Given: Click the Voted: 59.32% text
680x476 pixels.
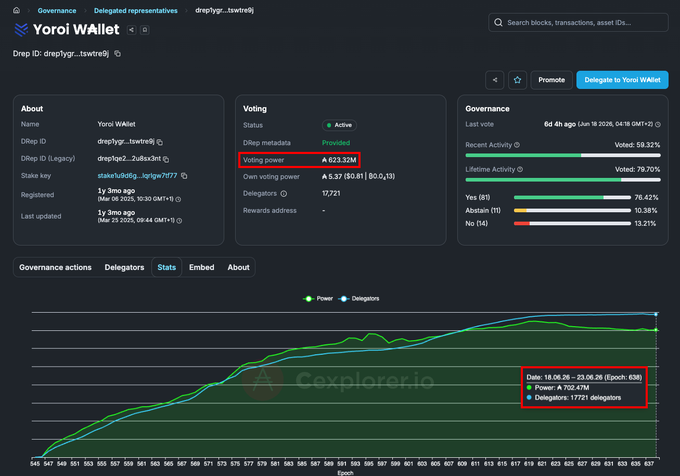Looking at the screenshot, I should (x=637, y=145).
